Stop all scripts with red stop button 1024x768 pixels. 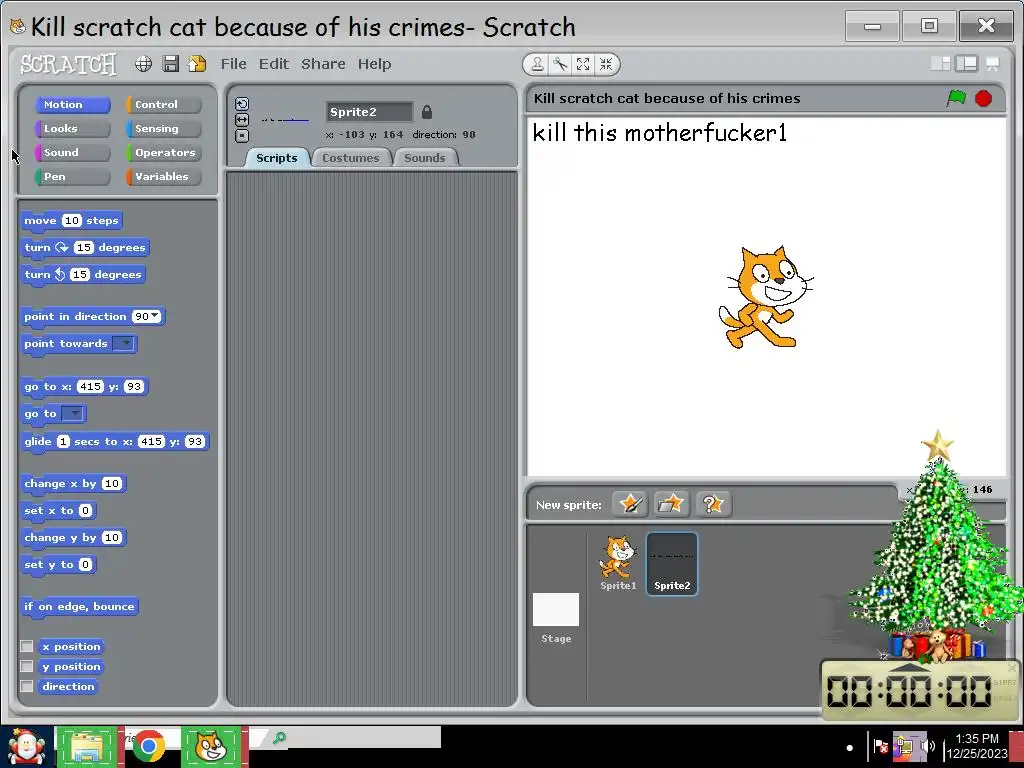(984, 98)
